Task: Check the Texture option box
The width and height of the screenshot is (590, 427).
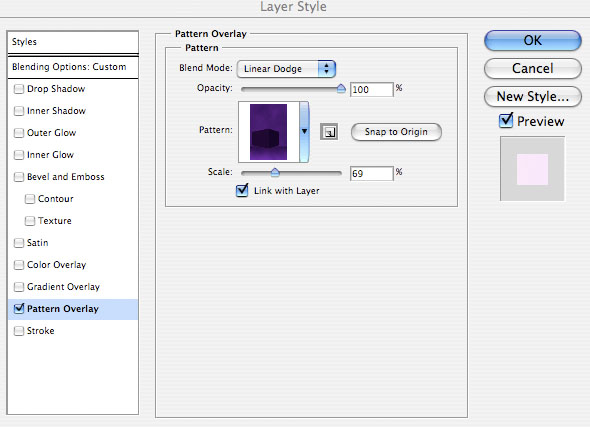Action: pyautogui.click(x=29, y=221)
